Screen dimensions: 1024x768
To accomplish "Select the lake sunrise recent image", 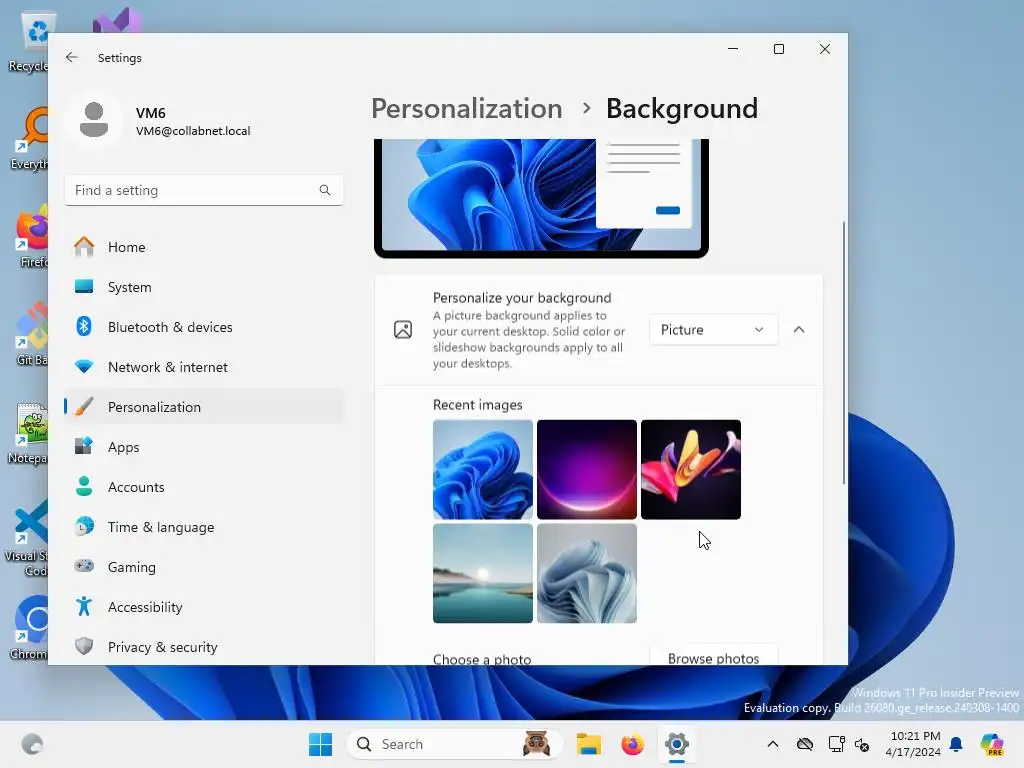I will tap(483, 573).
